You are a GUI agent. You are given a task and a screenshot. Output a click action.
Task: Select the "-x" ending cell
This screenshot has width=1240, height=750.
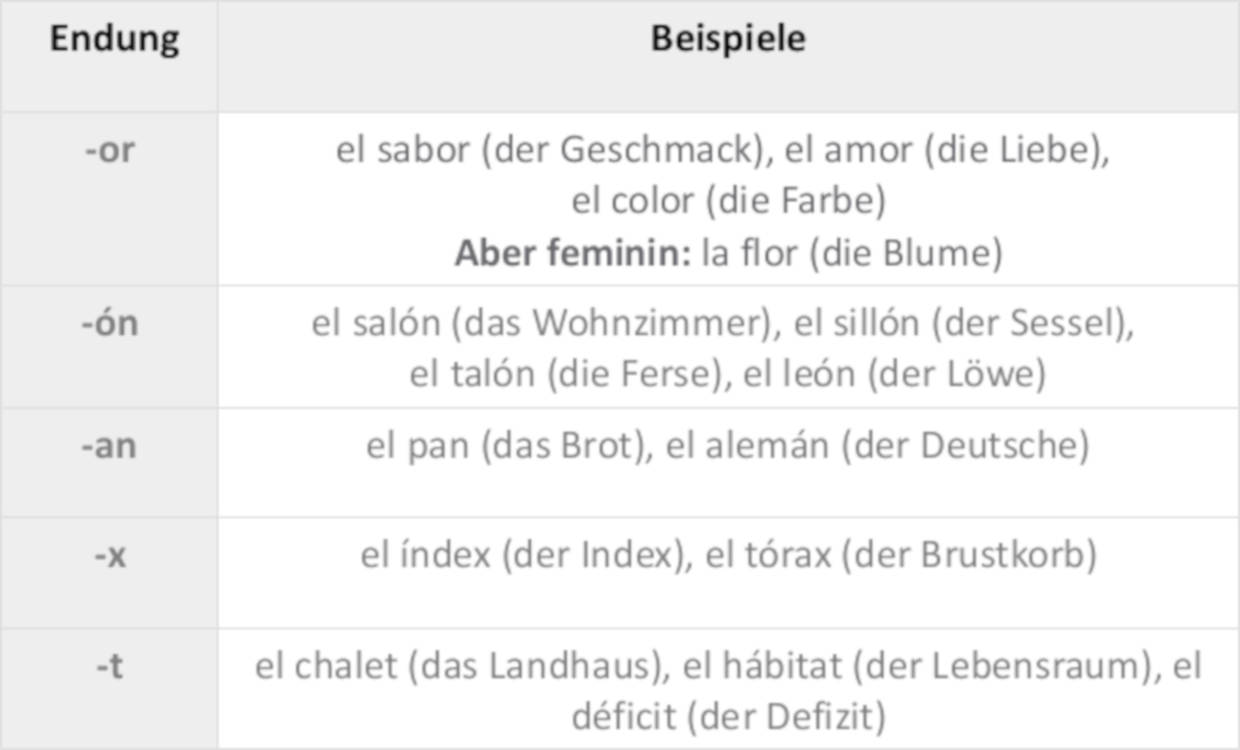109,555
